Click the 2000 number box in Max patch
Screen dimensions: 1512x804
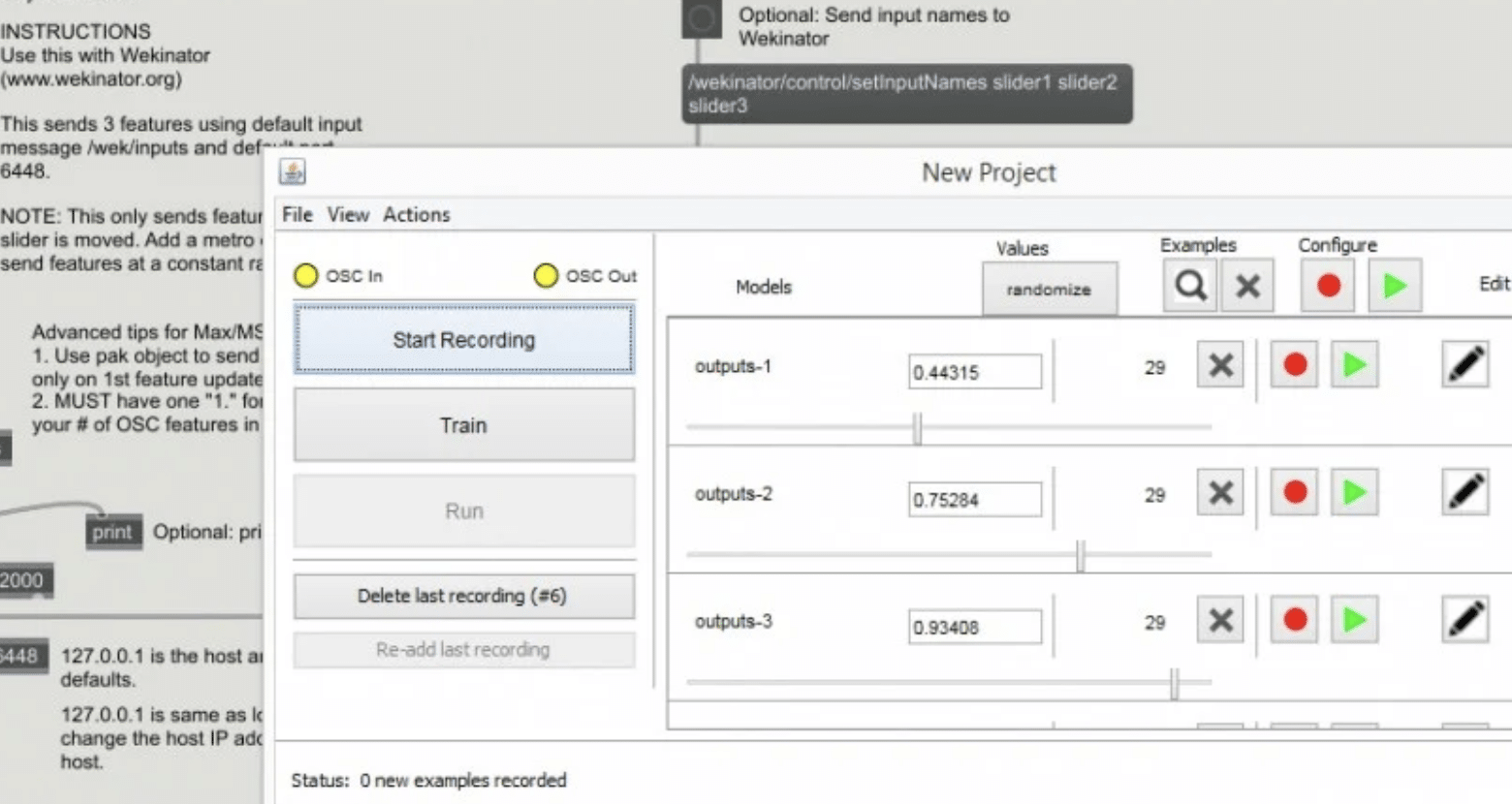(x=25, y=580)
